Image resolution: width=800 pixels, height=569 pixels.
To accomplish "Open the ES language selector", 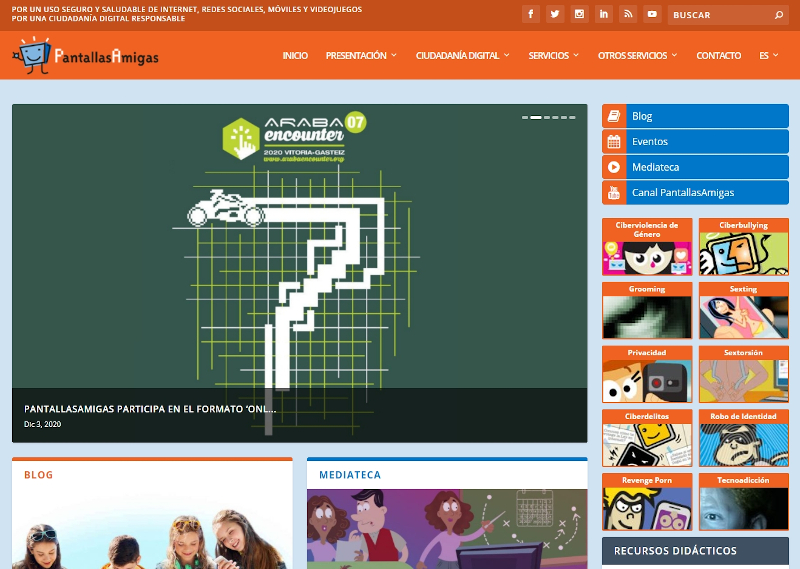I will [768, 55].
